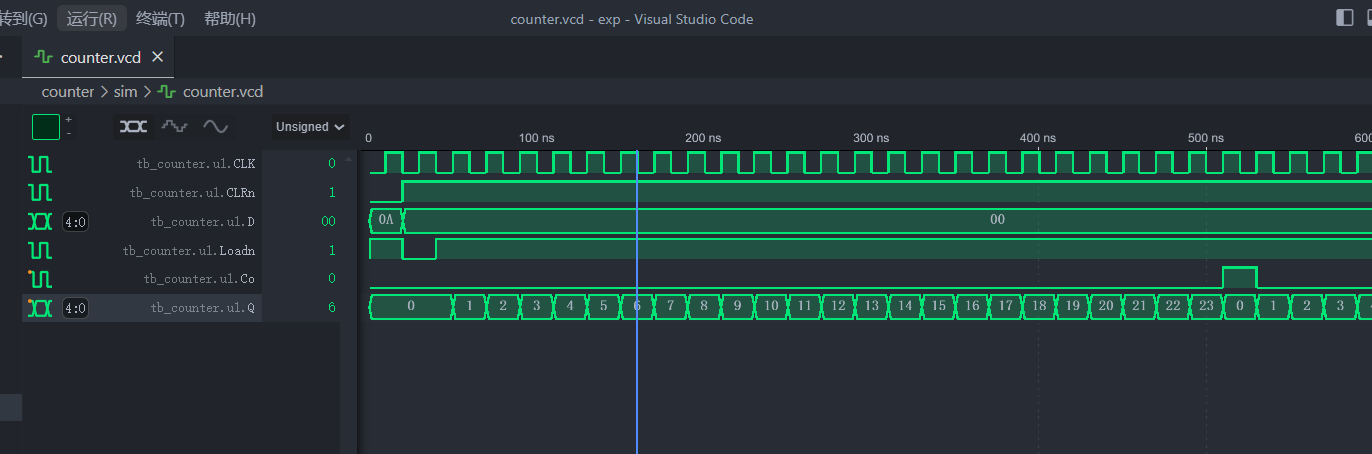1372x454 pixels.
Task: Toggle the primary sidebar layout button
Action: point(1344,17)
